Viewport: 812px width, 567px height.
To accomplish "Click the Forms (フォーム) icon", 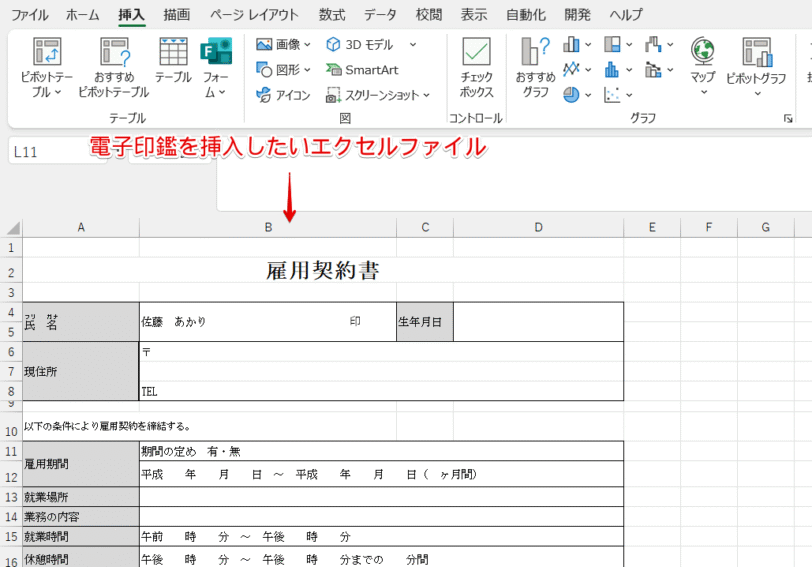I will pyautogui.click(x=216, y=51).
